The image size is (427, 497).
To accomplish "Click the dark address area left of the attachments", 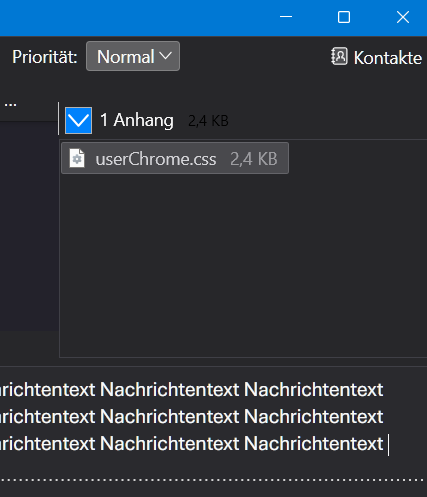I will click(29, 227).
